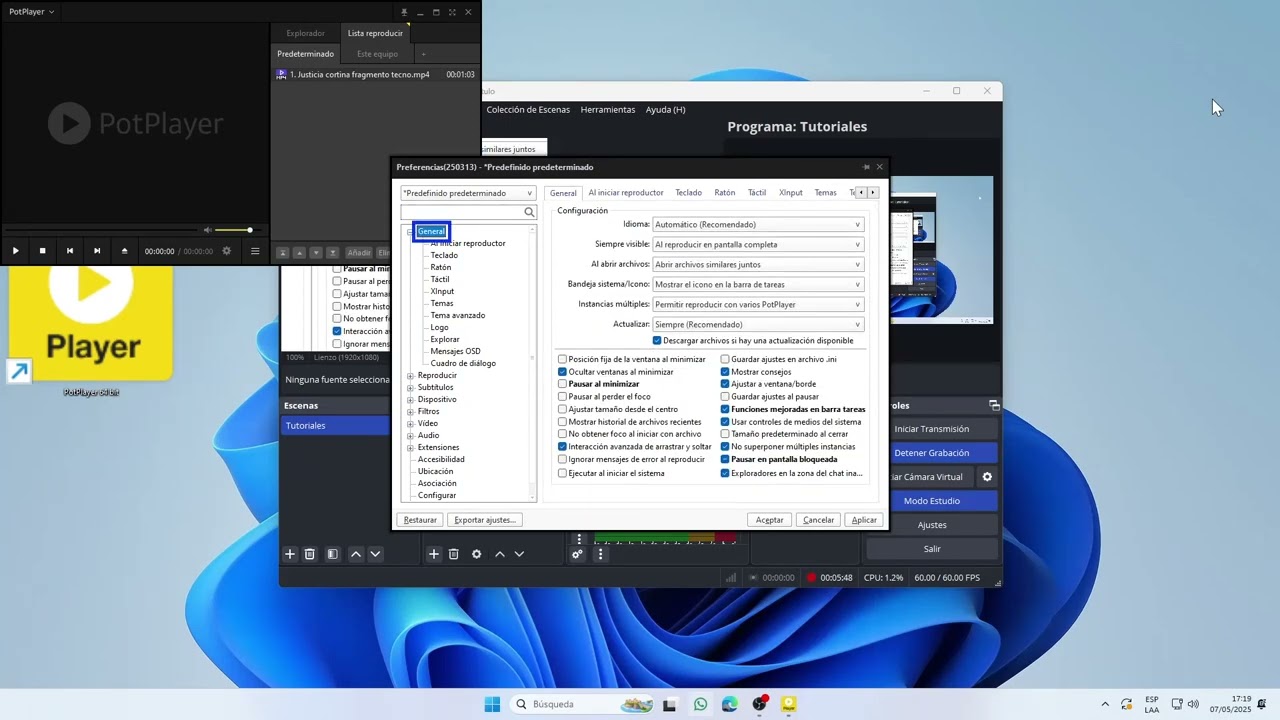1280x720 pixels.
Task: Open the Idioma dropdown
Action: 758,225
